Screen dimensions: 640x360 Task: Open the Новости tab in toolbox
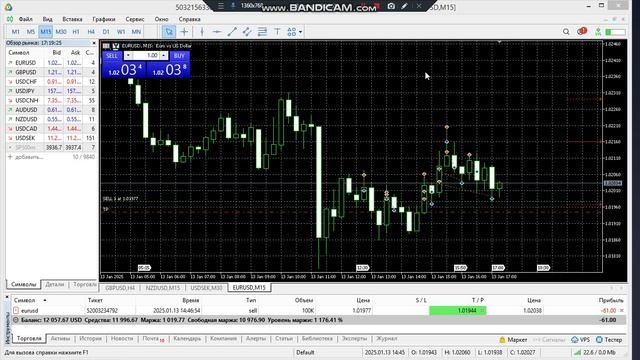pos(122,339)
